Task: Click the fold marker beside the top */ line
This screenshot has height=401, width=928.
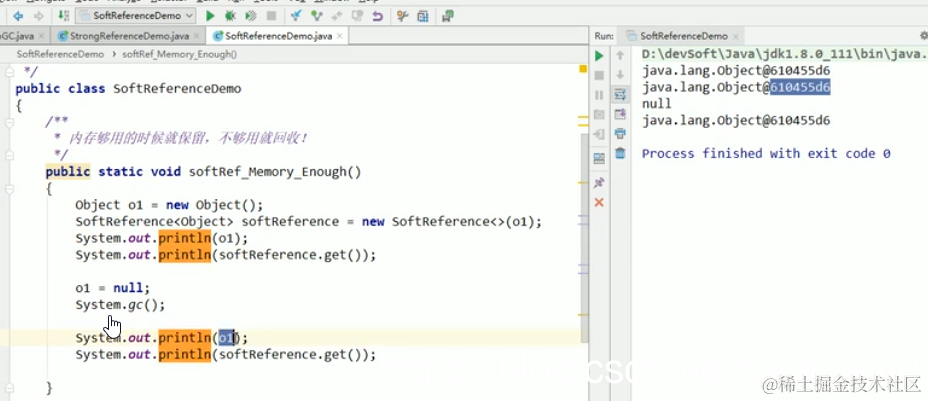Action: coord(9,72)
